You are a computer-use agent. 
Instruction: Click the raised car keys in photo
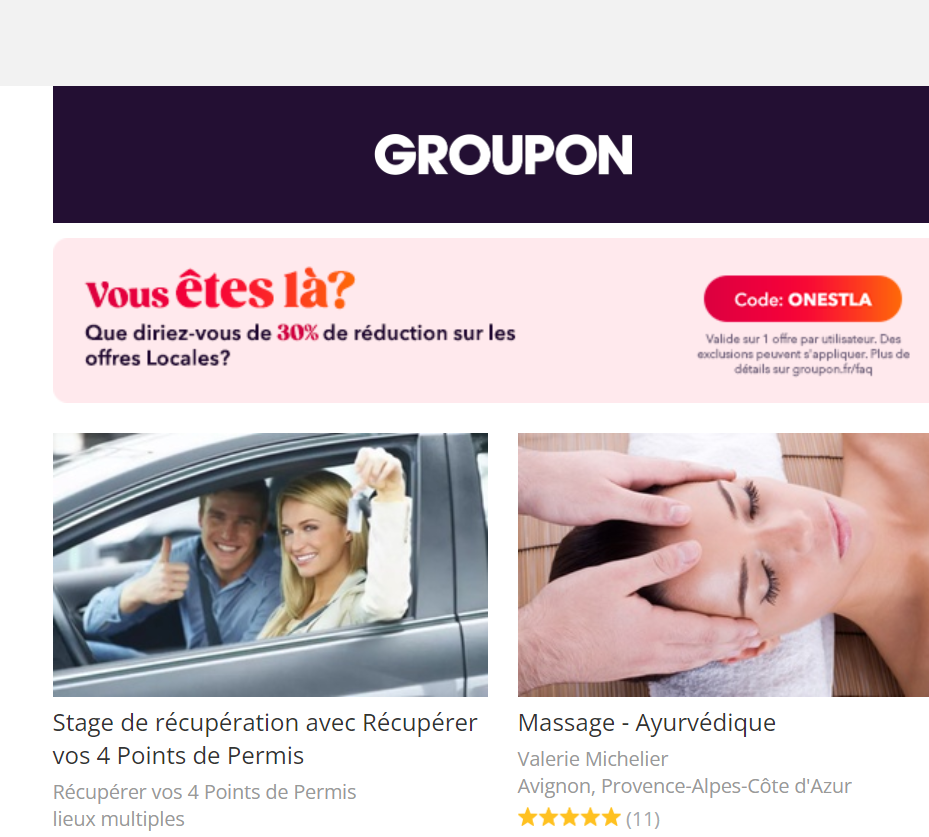coord(360,509)
